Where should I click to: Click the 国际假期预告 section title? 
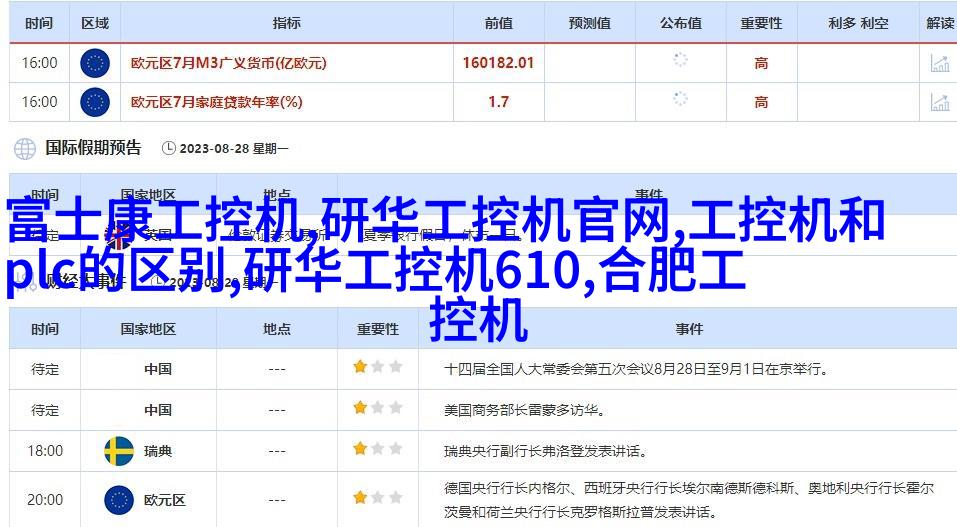(93, 148)
